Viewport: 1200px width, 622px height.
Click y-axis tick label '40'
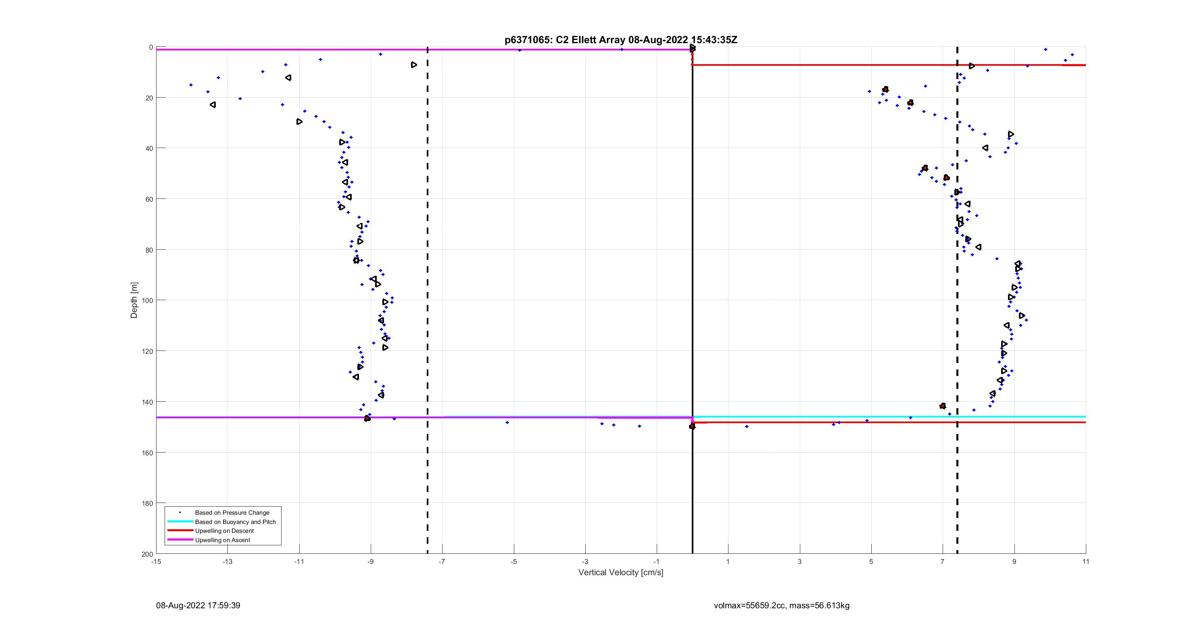(x=148, y=148)
